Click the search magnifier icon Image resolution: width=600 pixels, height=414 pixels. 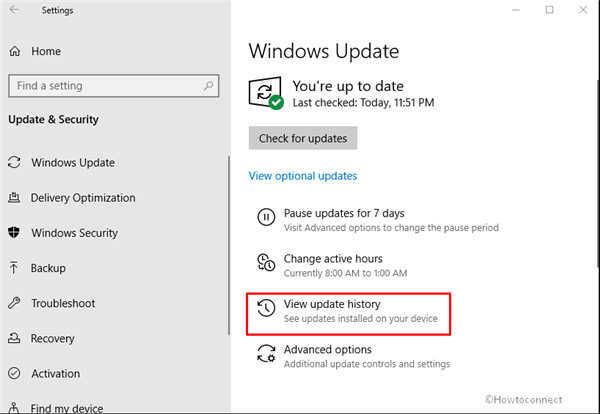tap(207, 86)
